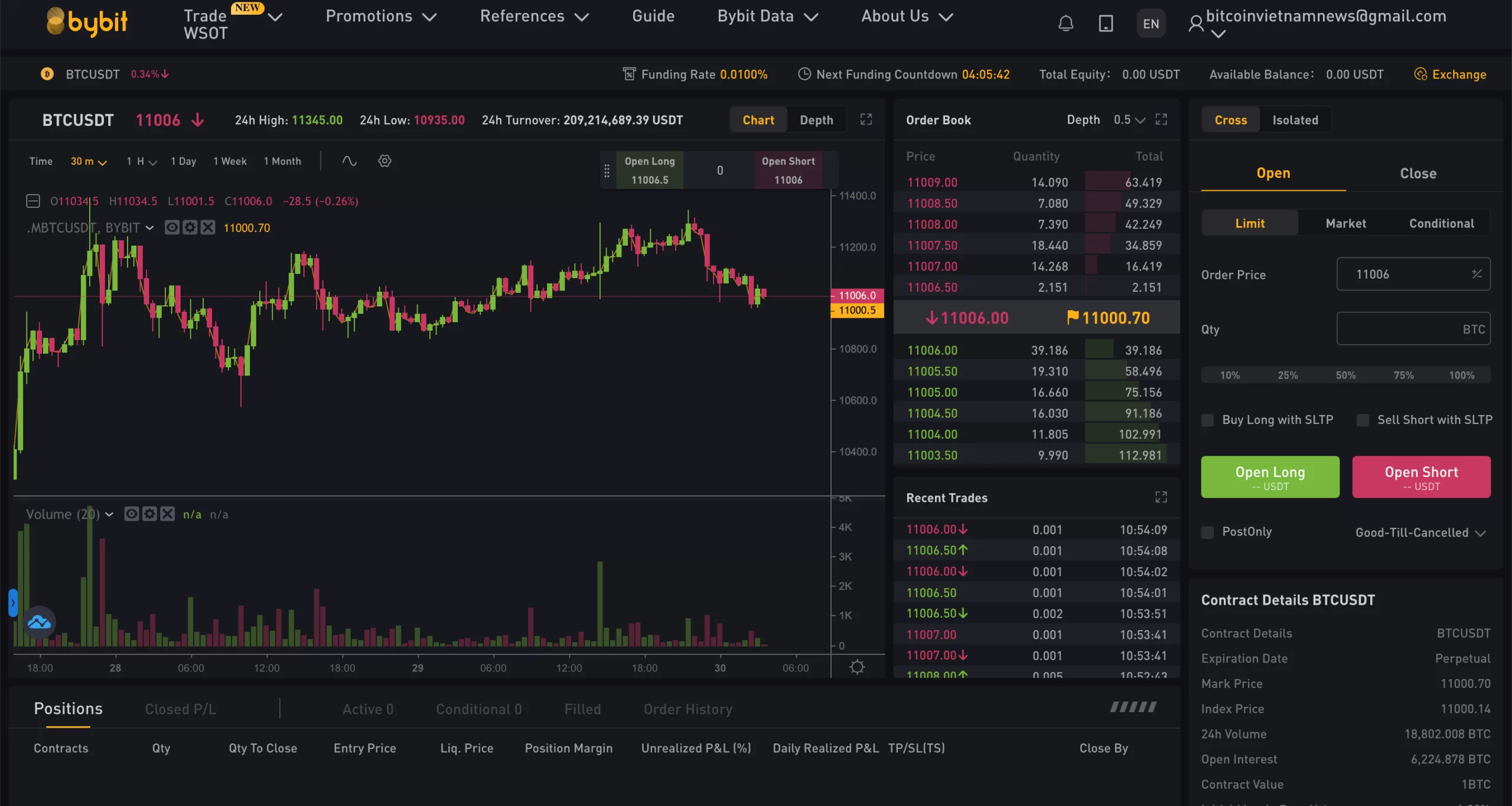The width and height of the screenshot is (1512, 806).
Task: Select the 1 Week timeframe
Action: coord(230,161)
